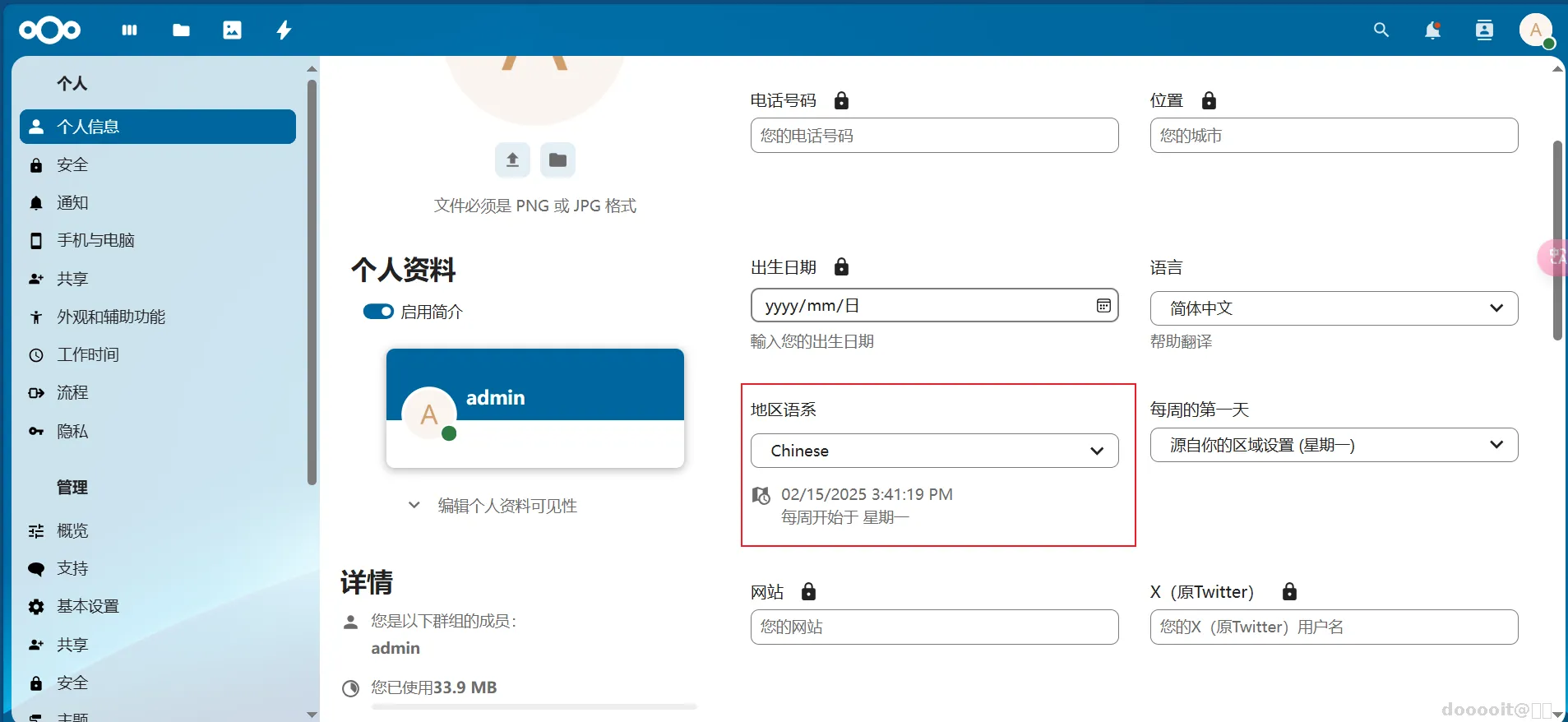1568x722 pixels.
Task: Show notifications bell
Action: point(1432,30)
